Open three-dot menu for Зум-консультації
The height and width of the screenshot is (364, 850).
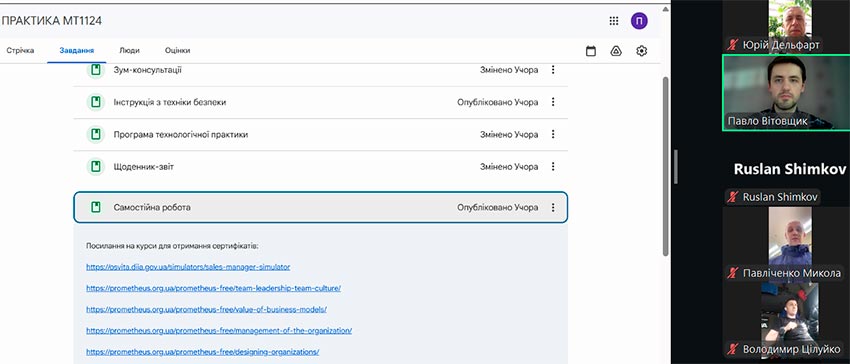click(x=553, y=70)
